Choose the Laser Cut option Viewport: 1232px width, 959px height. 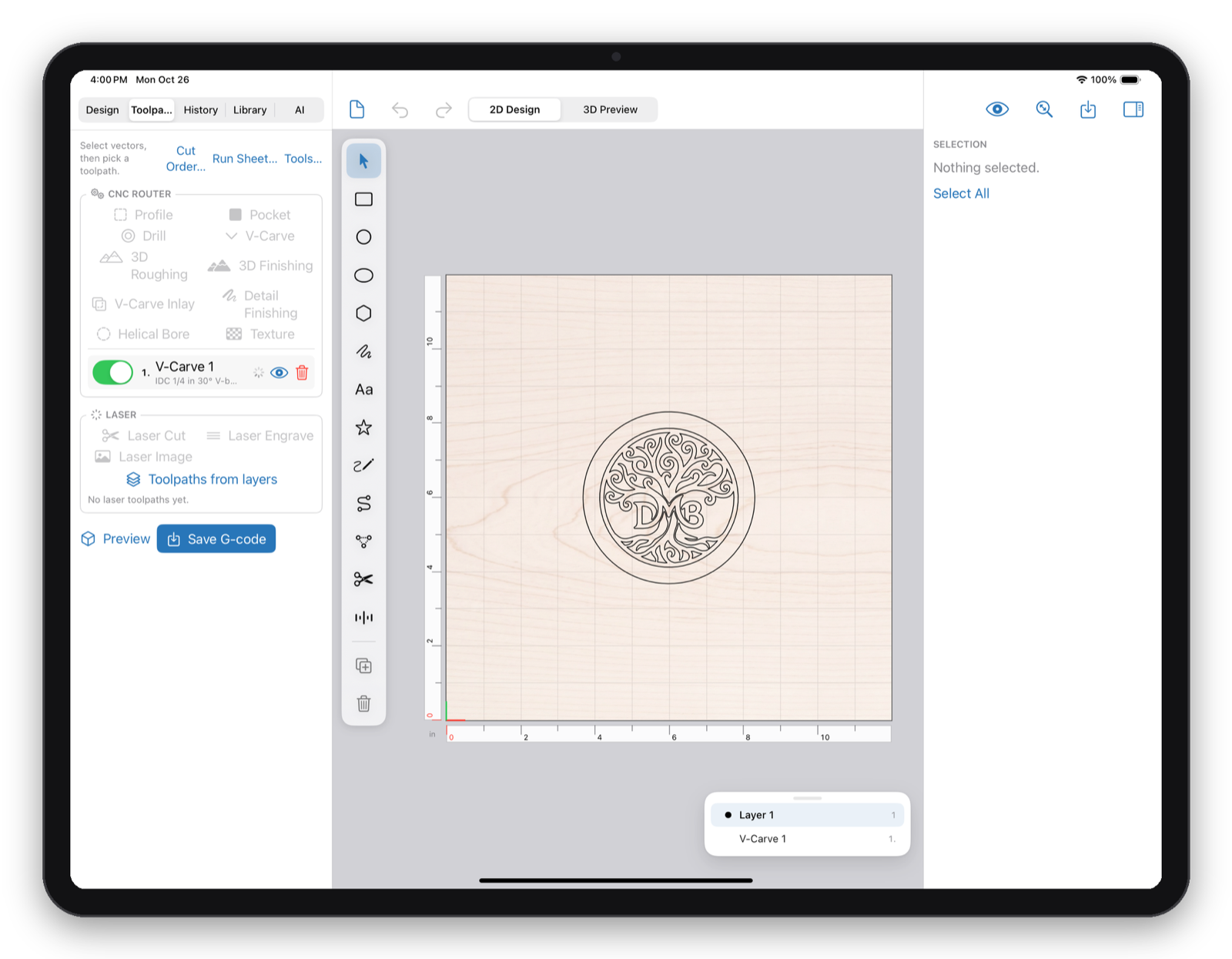click(144, 436)
